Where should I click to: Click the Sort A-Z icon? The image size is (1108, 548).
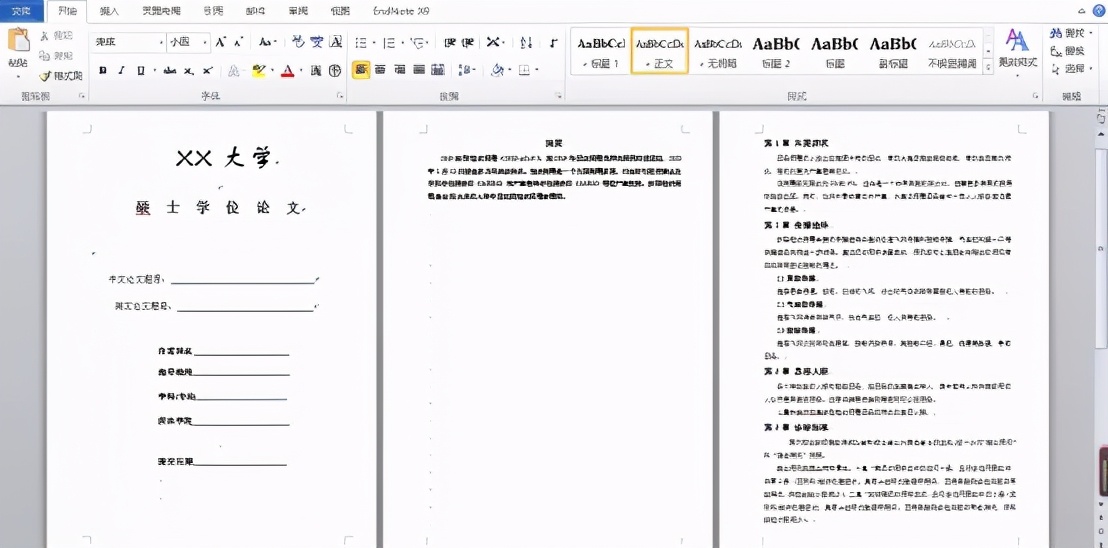coord(526,43)
